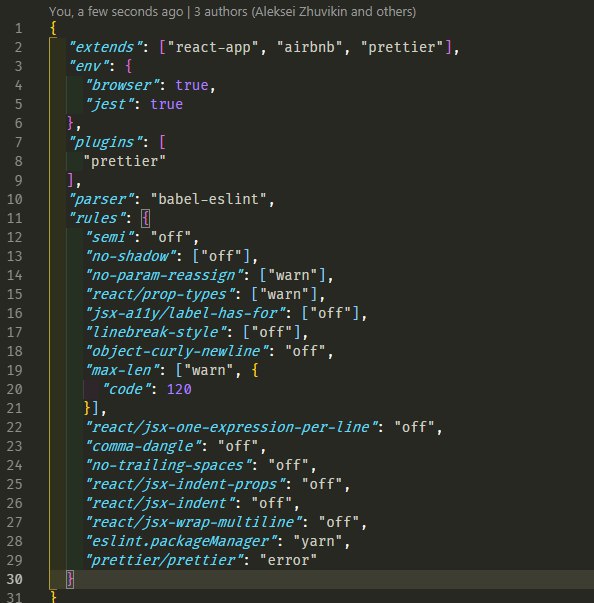Click the "prettier" string on line 8
The image size is (594, 603).
pyautogui.click(x=125, y=161)
